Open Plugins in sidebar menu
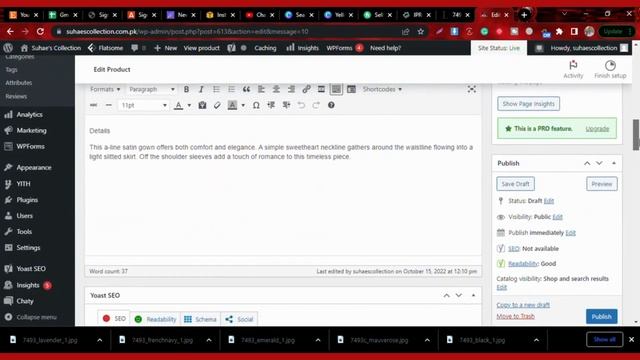Viewport: 640px width, 360px height. pyautogui.click(x=27, y=200)
